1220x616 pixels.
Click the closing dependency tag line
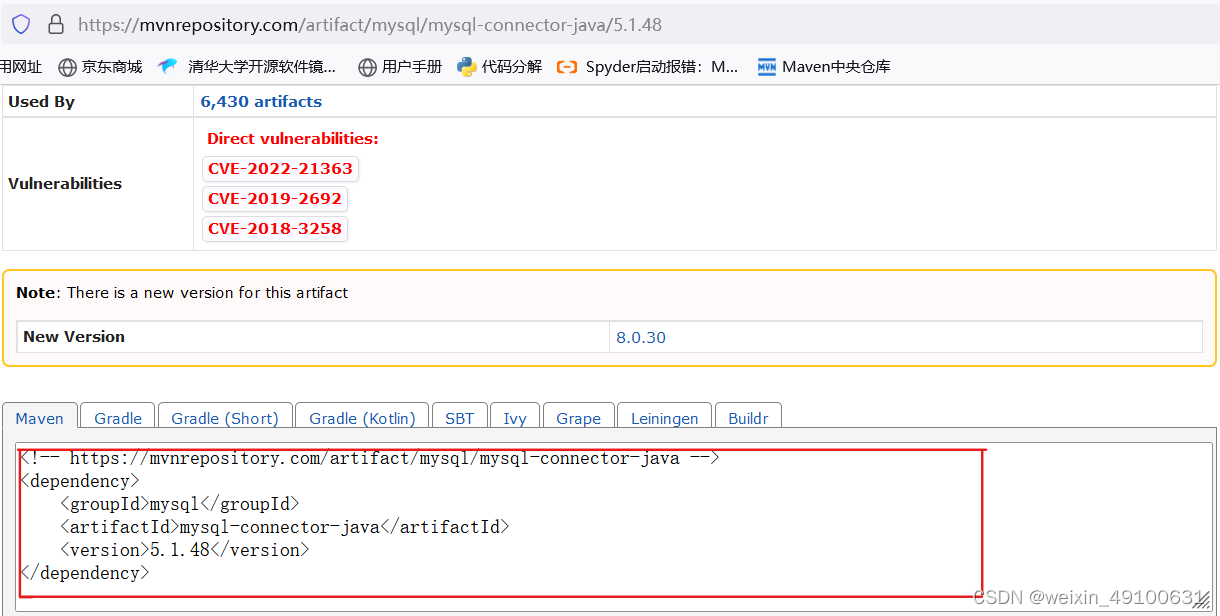coord(85,573)
